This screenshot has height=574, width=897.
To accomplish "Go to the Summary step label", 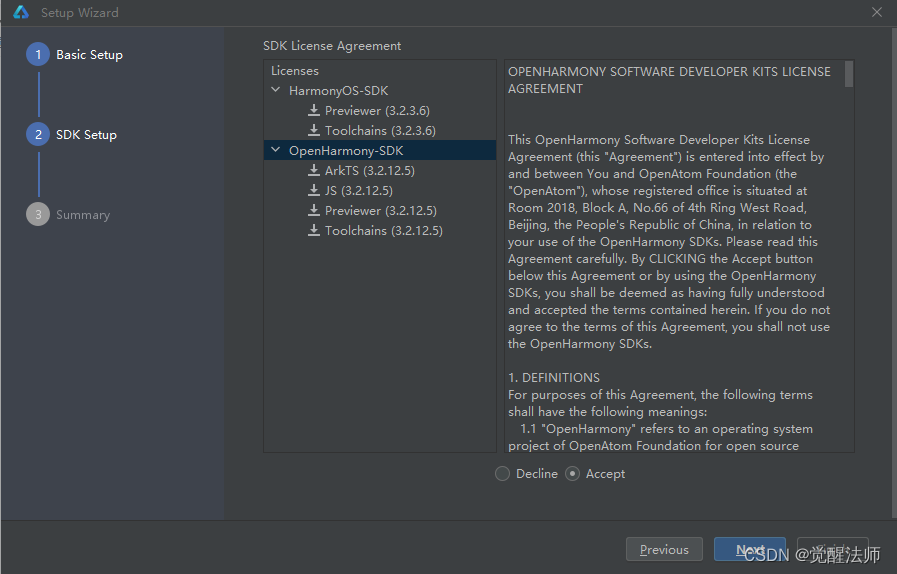I will [x=83, y=215].
